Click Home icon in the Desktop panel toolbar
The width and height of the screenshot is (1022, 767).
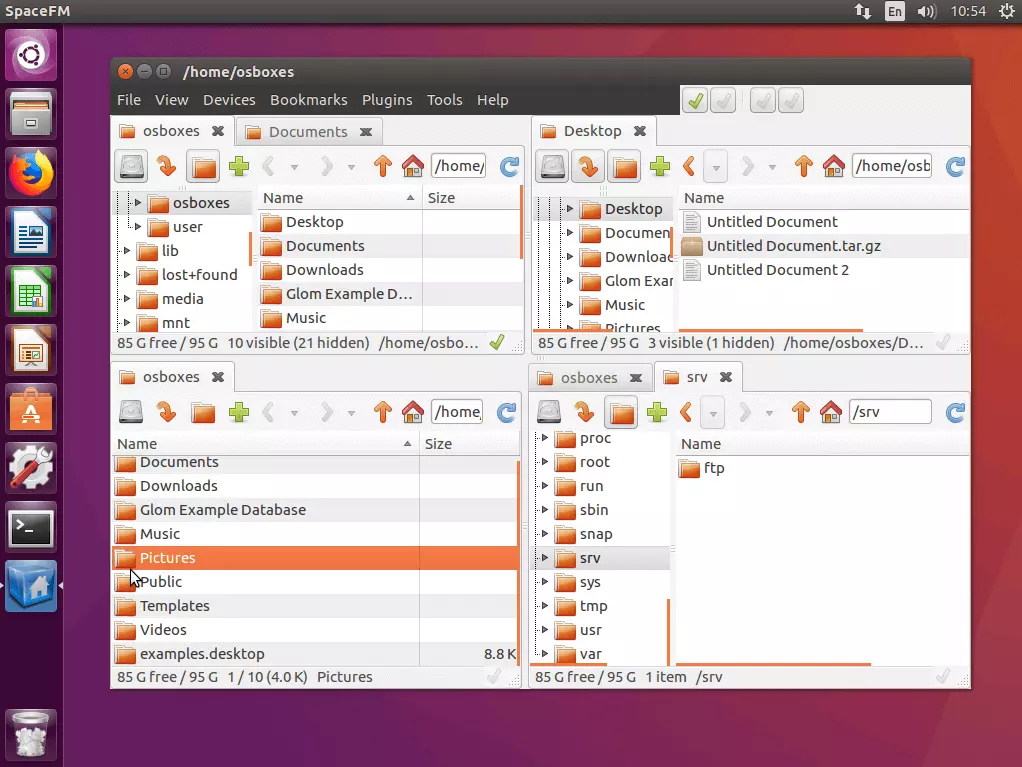(834, 166)
